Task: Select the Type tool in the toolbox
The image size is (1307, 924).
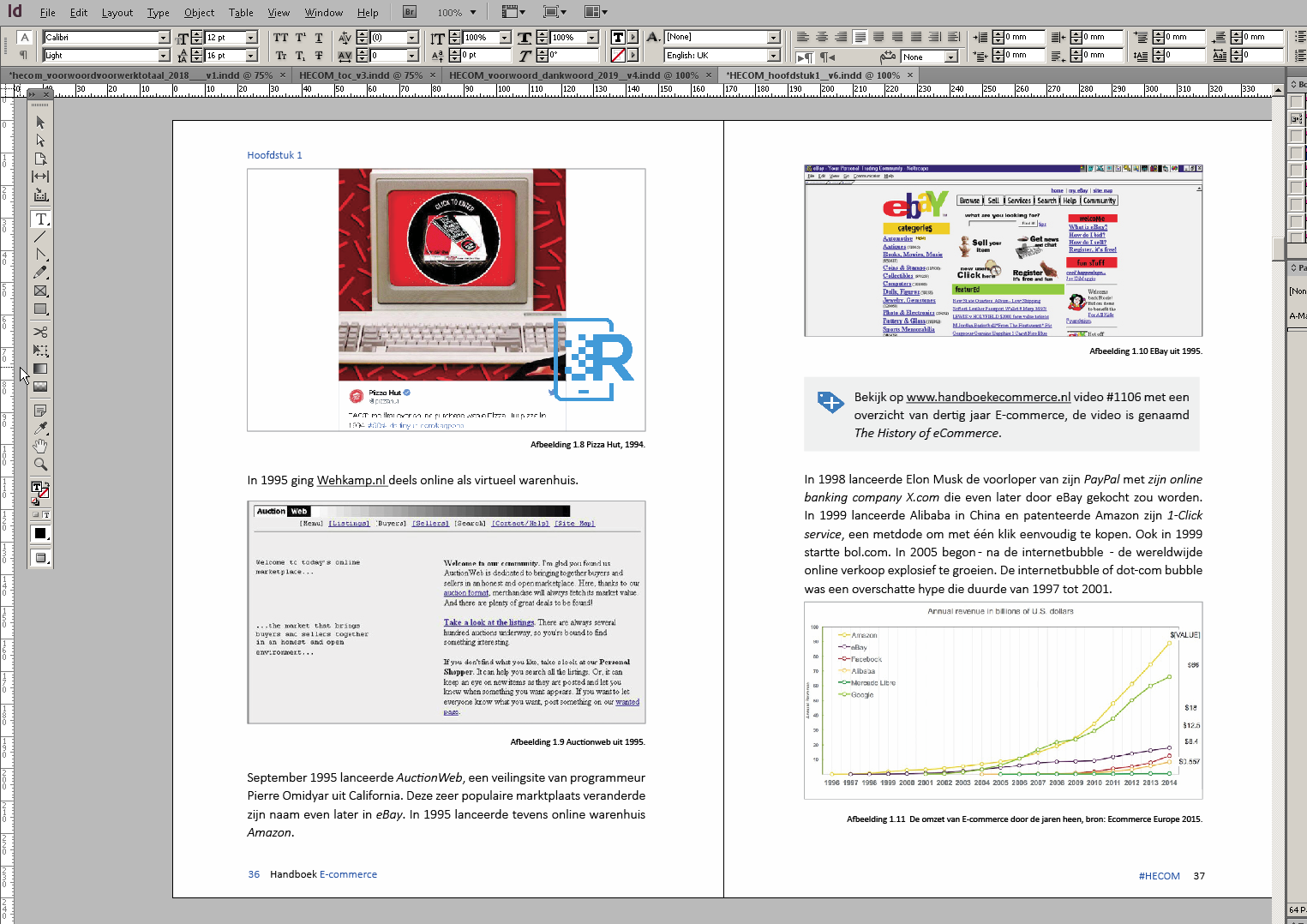Action: coord(40,219)
